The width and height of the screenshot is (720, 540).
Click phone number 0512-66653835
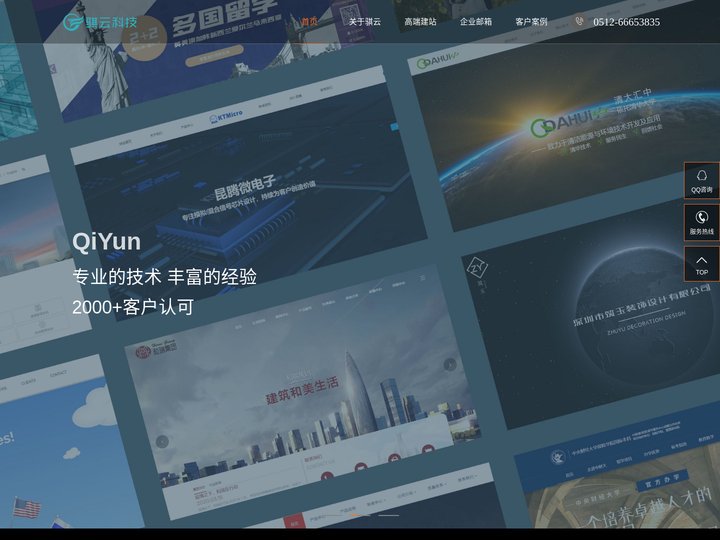626,22
